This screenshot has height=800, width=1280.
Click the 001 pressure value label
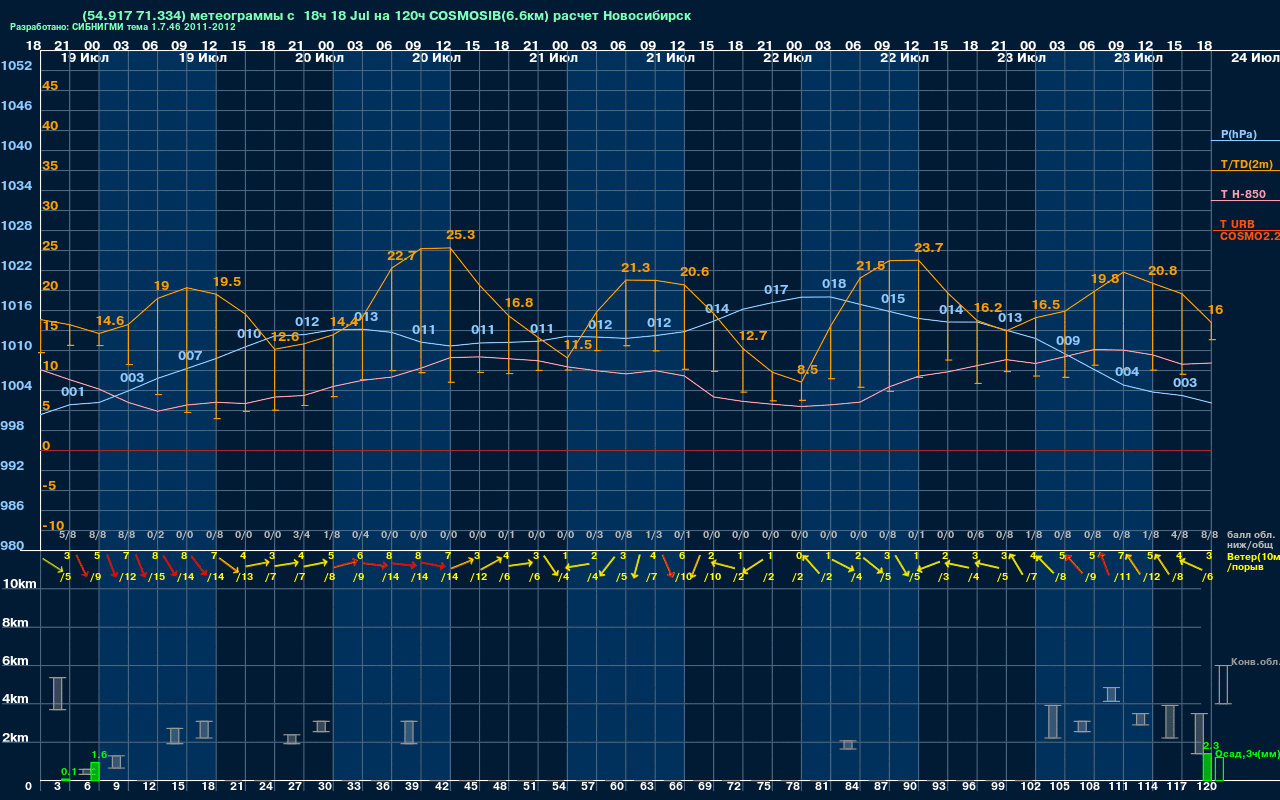(73, 392)
